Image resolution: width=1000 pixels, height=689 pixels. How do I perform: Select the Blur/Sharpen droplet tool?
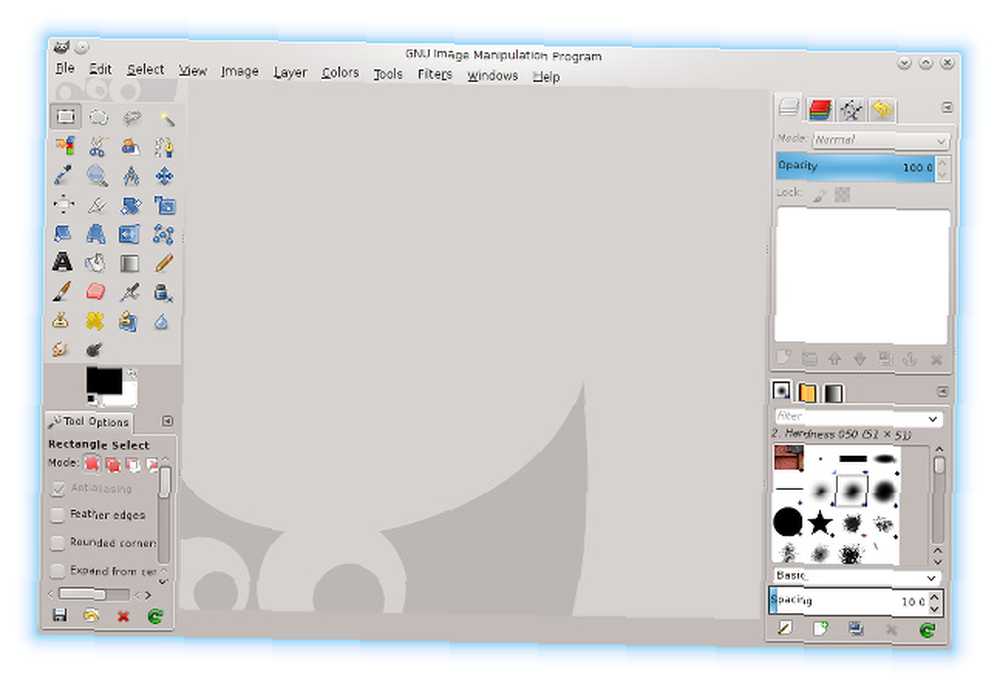tap(161, 322)
